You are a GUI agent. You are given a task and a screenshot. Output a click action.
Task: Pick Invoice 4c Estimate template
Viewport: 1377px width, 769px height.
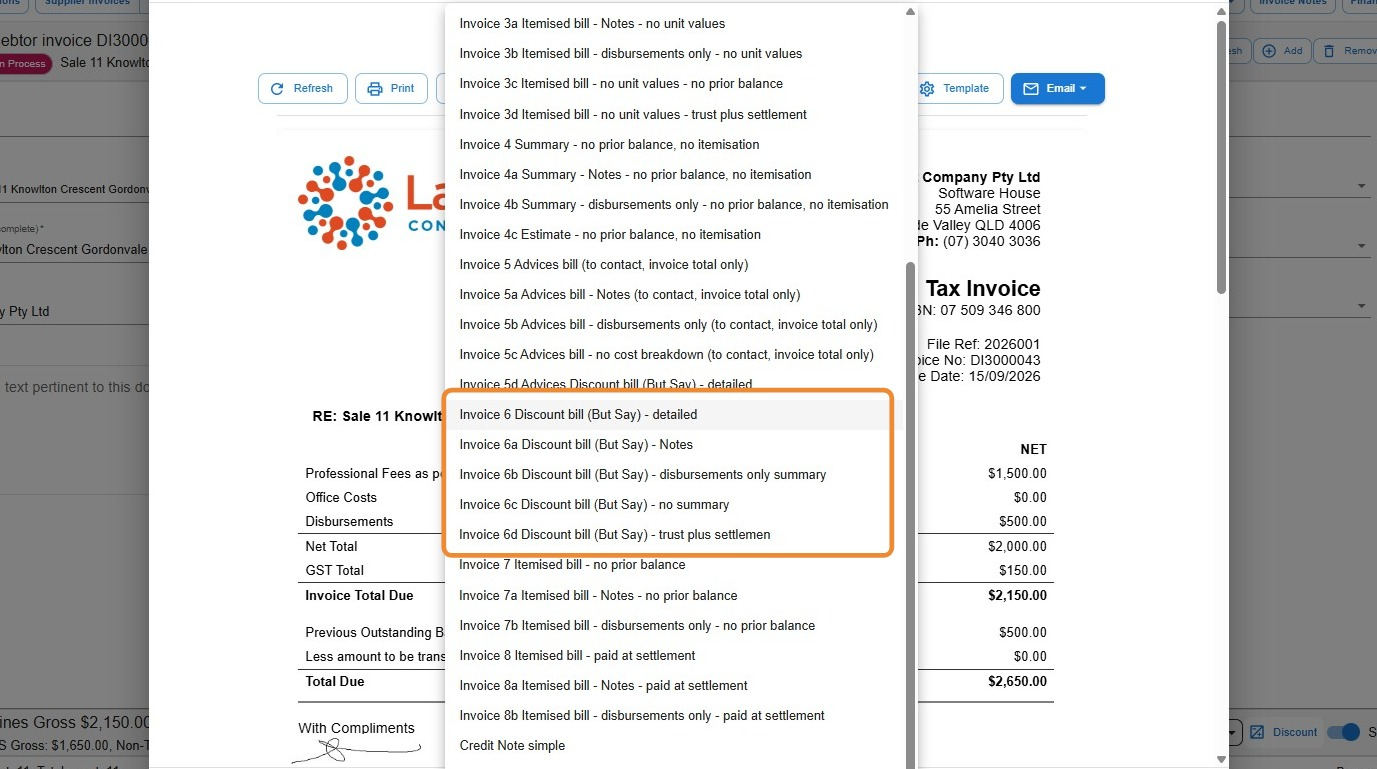(x=676, y=234)
